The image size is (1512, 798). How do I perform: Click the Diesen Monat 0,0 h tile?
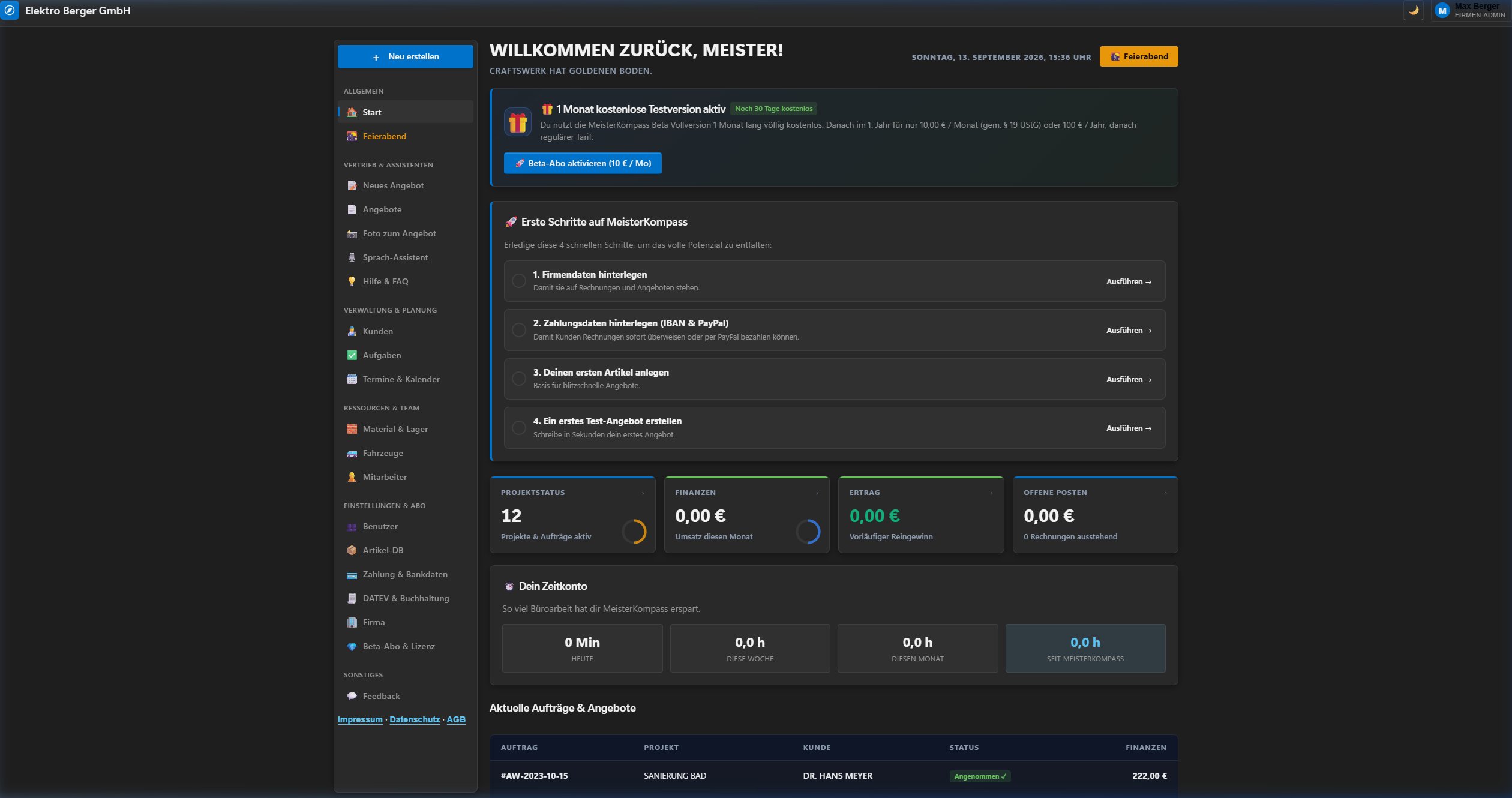point(917,649)
